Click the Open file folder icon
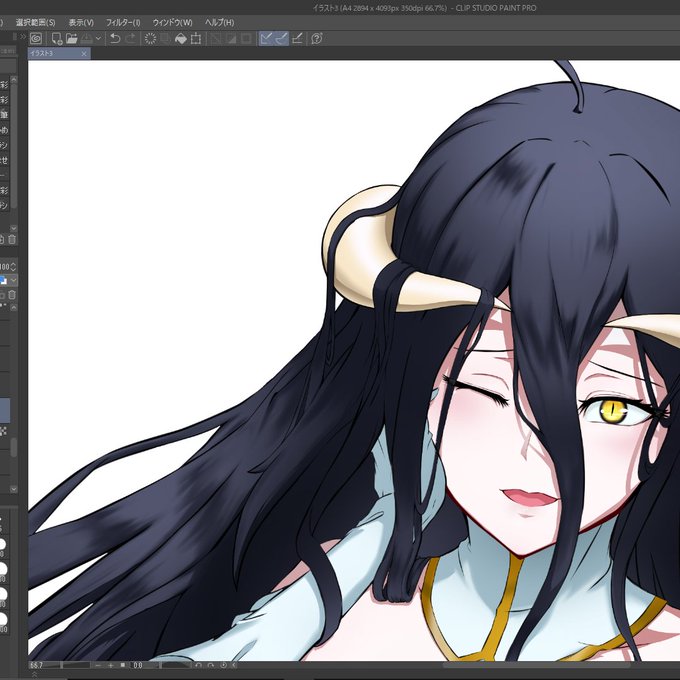The height and width of the screenshot is (680, 680). click(x=72, y=39)
